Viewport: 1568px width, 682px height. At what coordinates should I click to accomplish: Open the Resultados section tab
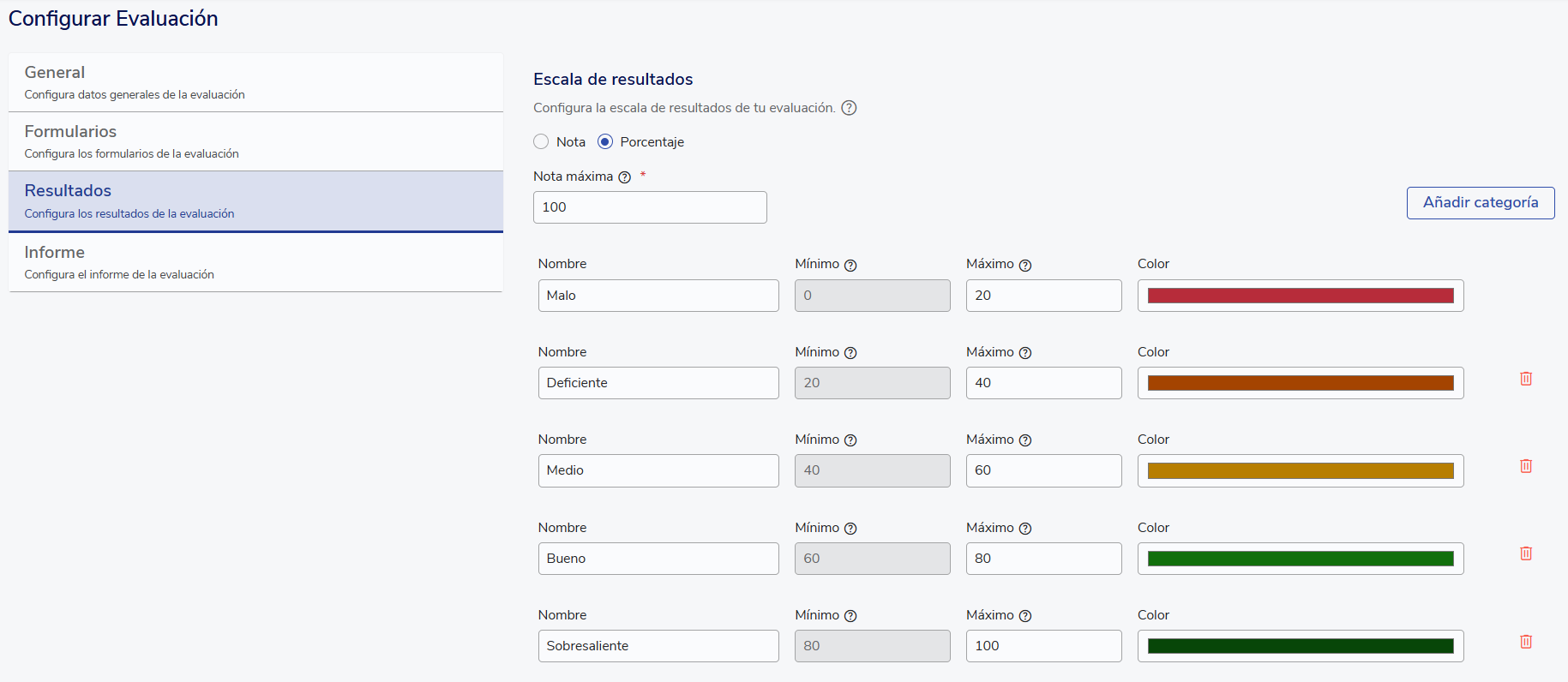pyautogui.click(x=255, y=201)
